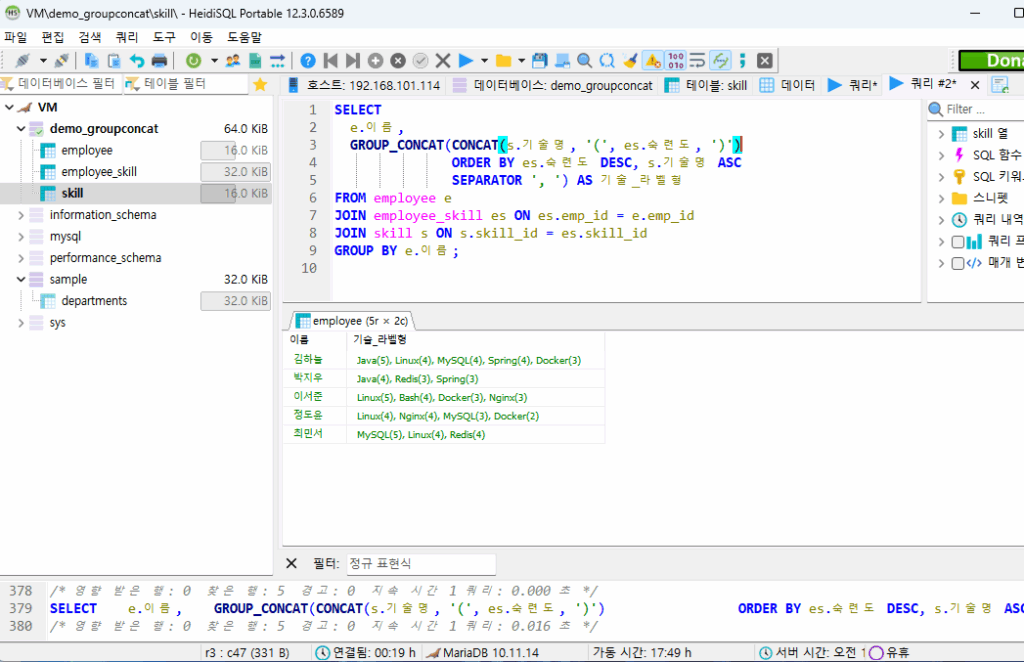Click the green semicolon toolbar icon
1024x662 pixels.
click(x=743, y=61)
